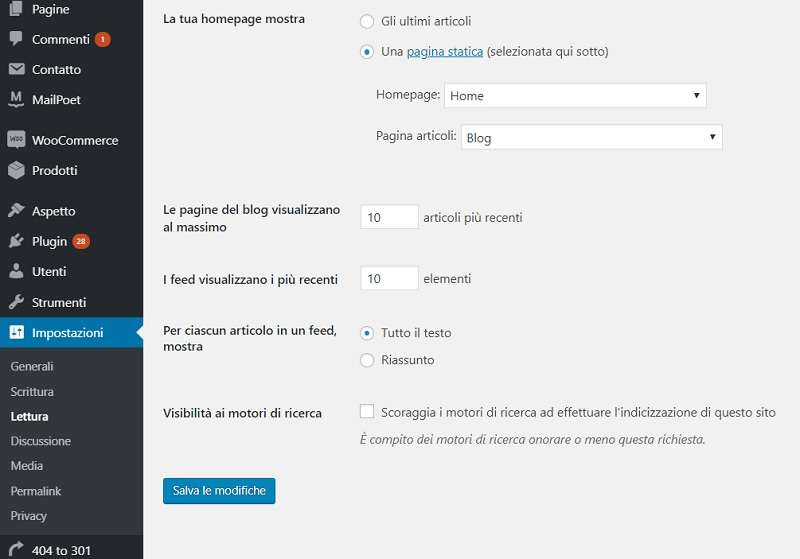Click the Plugin plug icon
This screenshot has height=559, width=800.
15,242
